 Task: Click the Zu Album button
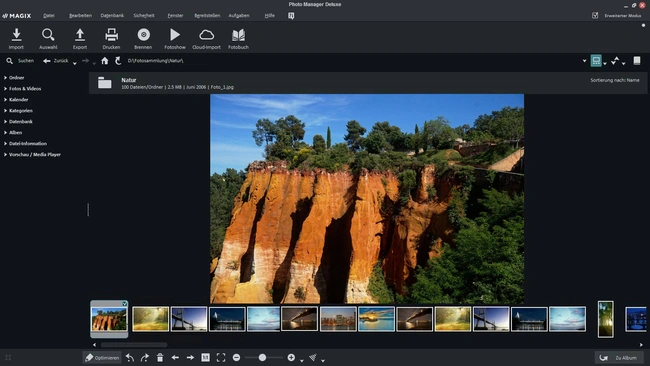[x=619, y=357]
